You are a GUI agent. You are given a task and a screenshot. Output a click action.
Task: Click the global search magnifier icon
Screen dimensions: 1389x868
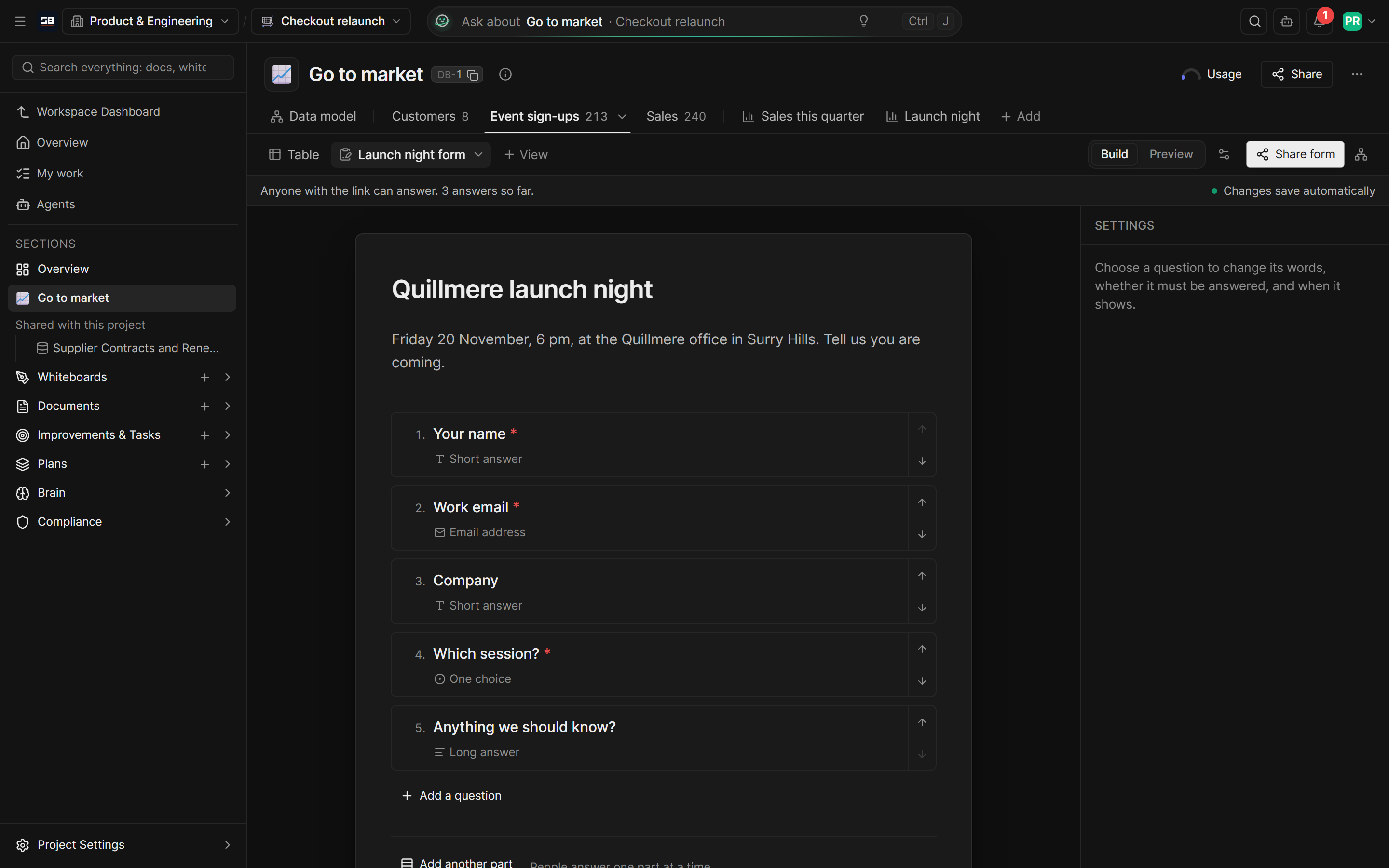[1255, 21]
